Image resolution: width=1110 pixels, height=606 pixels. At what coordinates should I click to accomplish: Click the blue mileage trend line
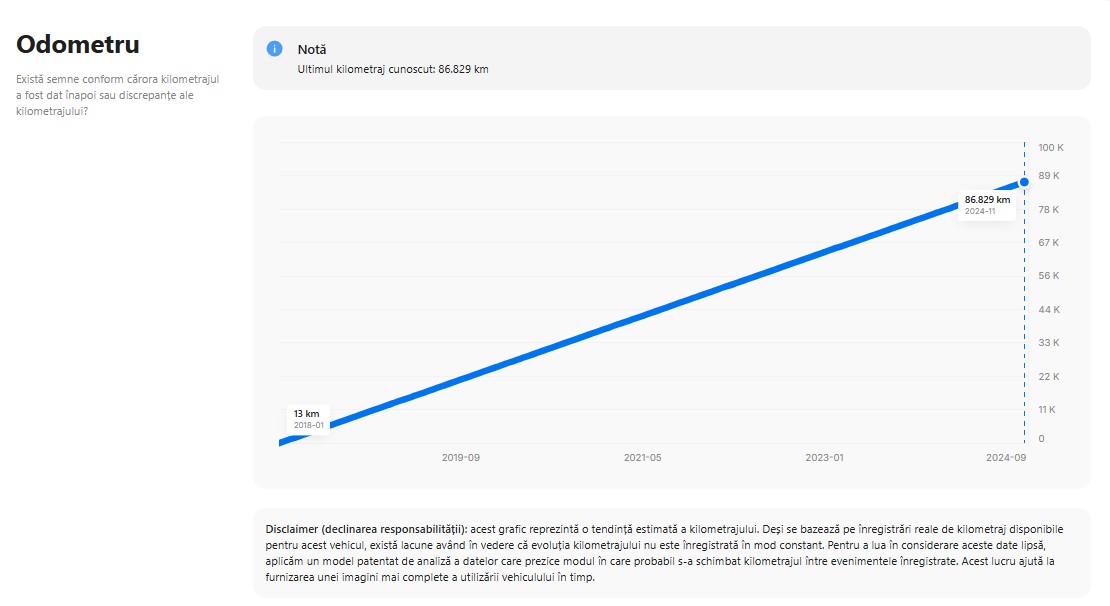[x=651, y=312]
